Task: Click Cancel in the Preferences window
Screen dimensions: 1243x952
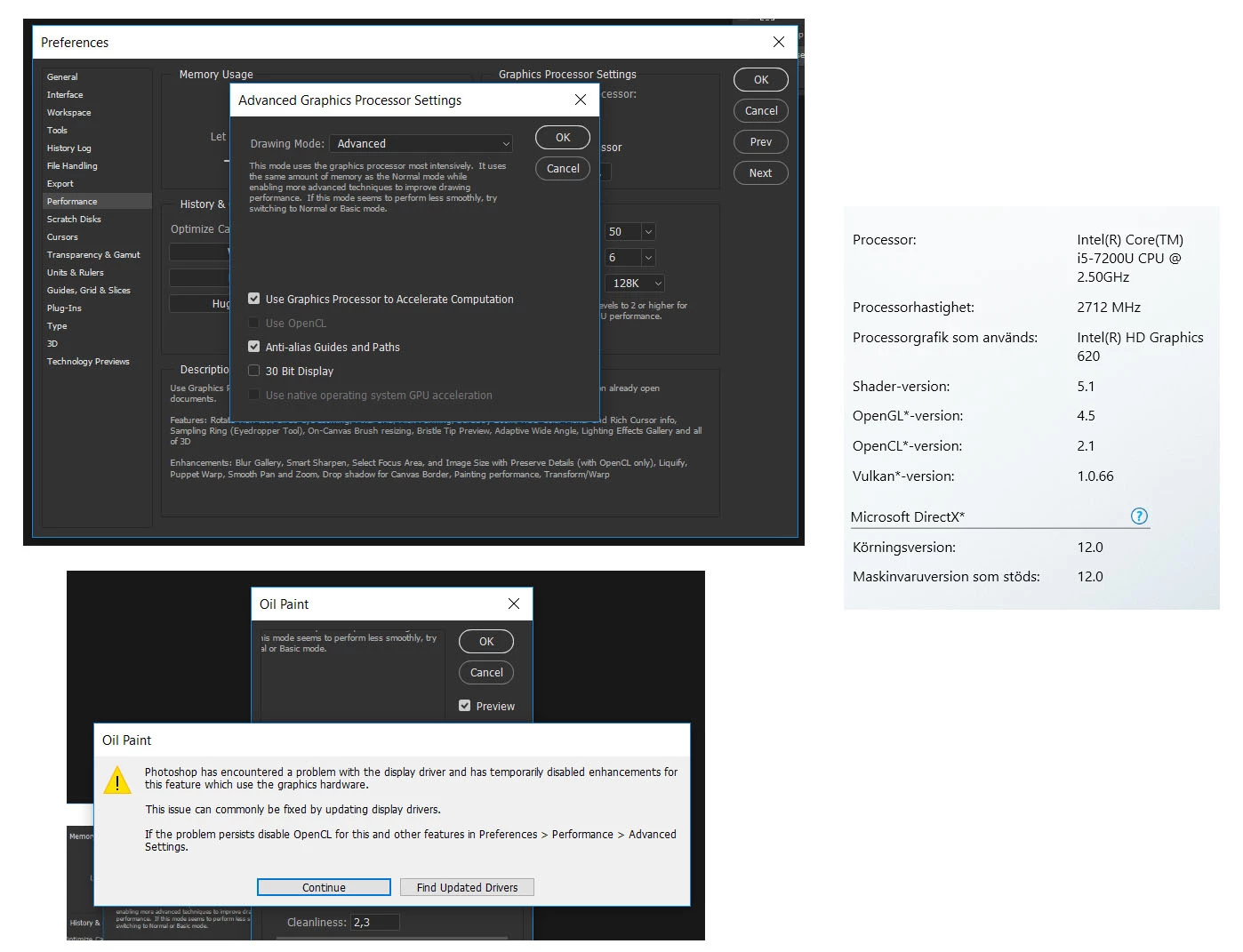Action: [761, 111]
